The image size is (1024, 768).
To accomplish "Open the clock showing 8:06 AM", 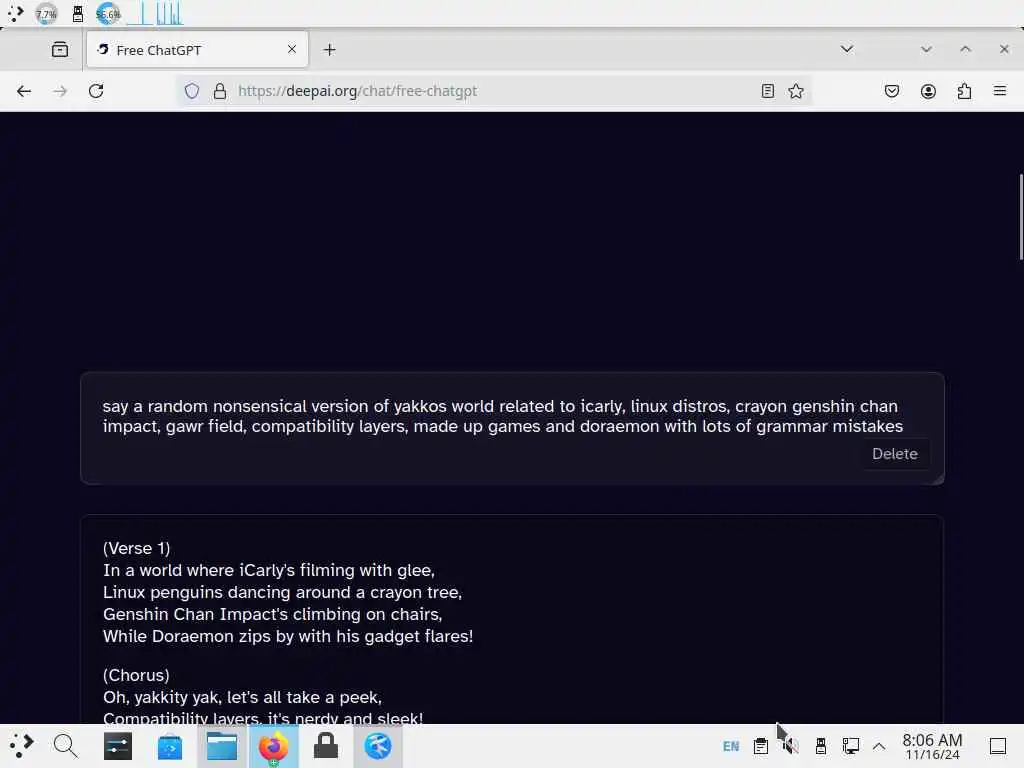I will click(932, 746).
